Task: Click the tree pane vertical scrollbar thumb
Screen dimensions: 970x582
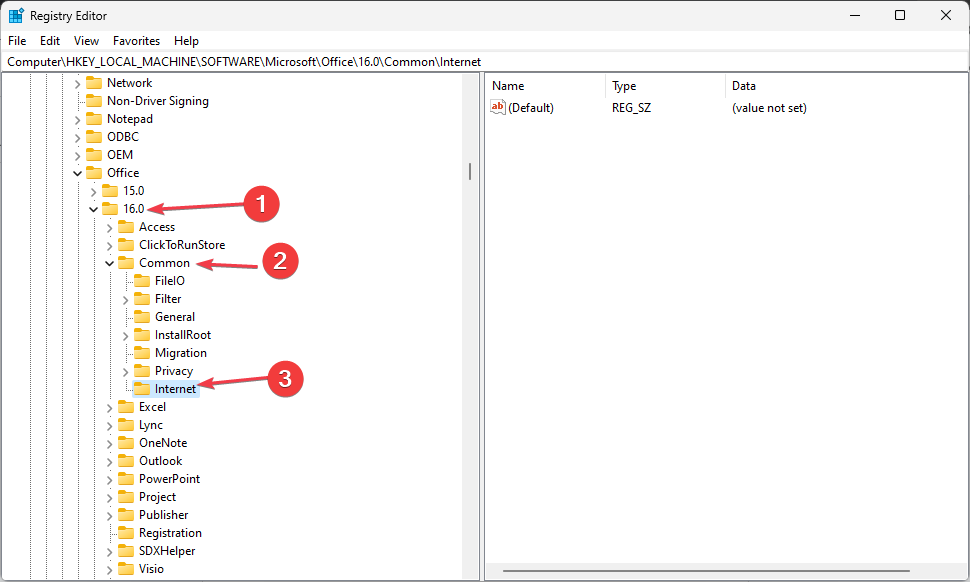Action: (x=470, y=171)
